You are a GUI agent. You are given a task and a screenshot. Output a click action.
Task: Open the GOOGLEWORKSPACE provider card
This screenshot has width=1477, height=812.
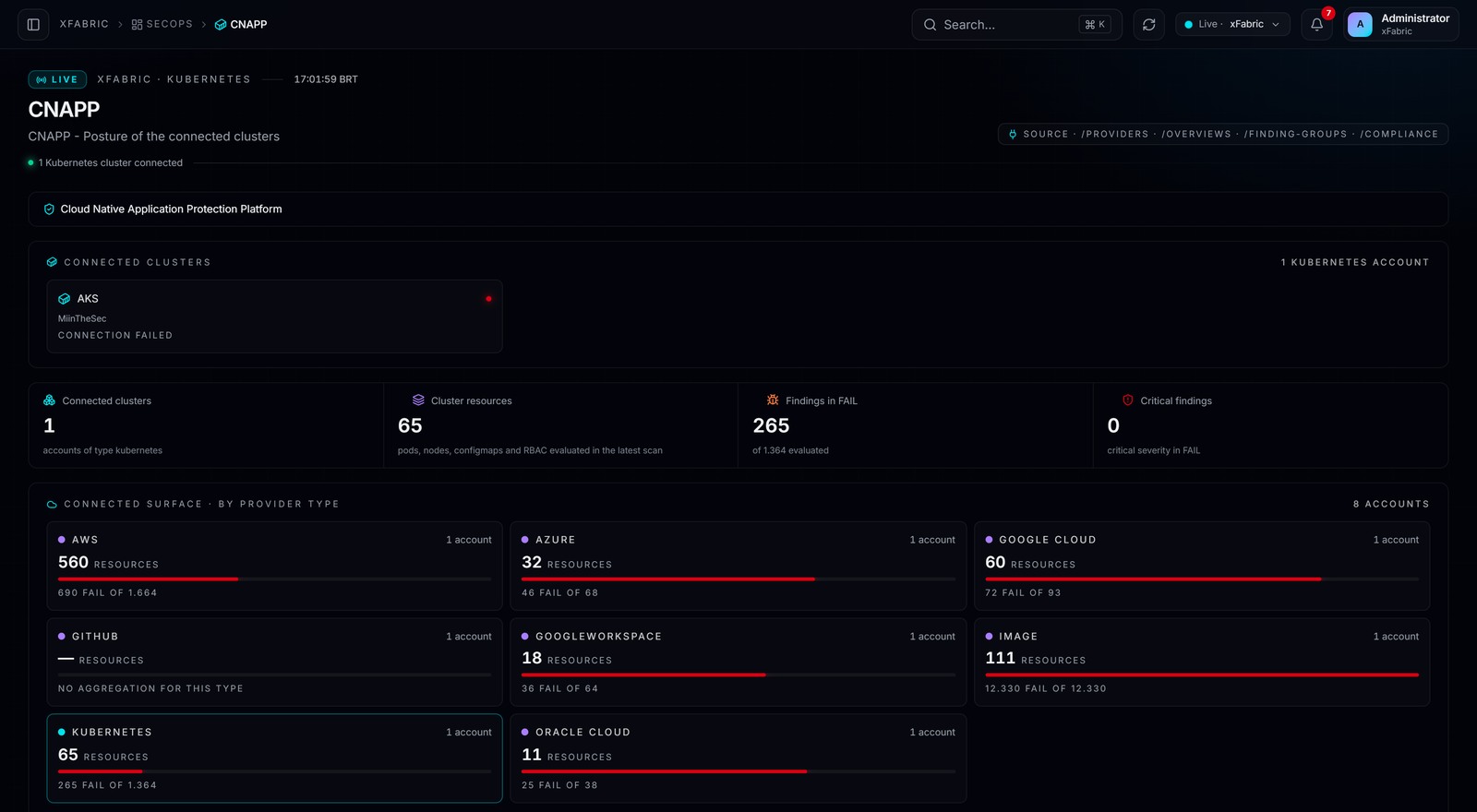[738, 663]
